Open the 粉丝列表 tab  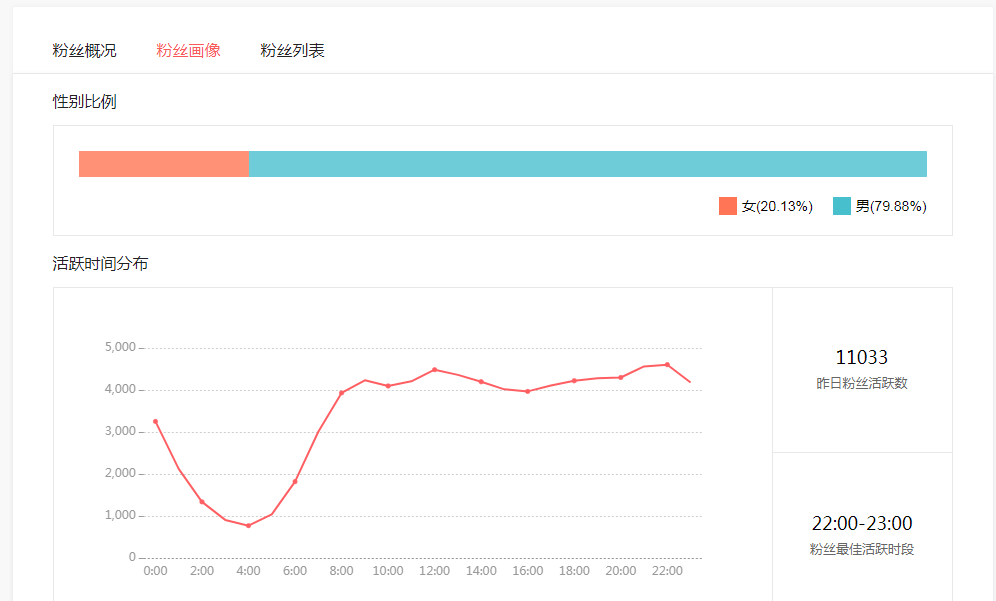coord(292,50)
